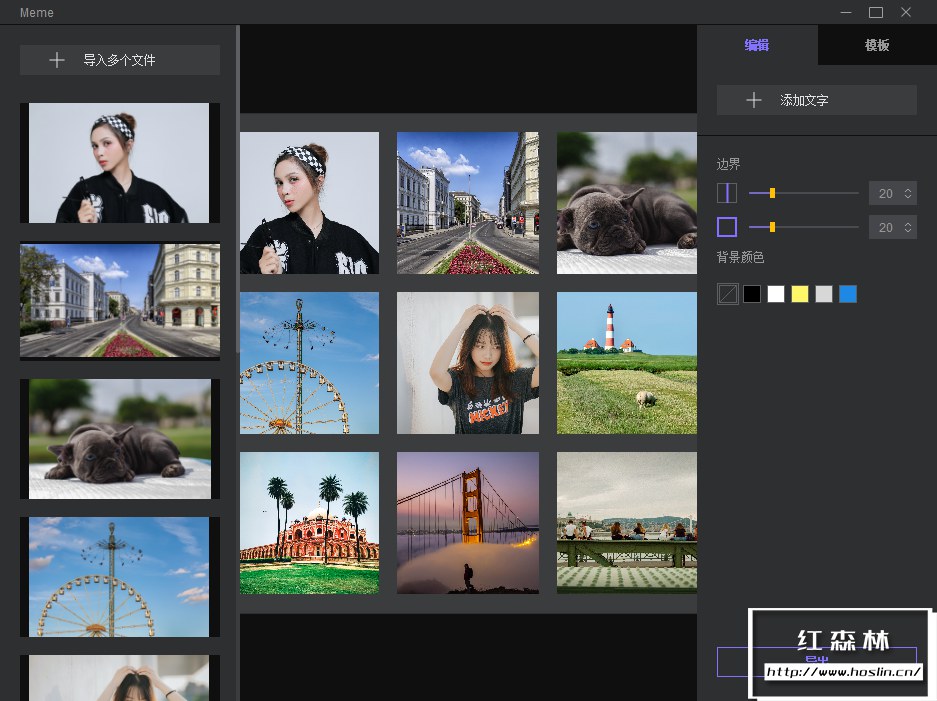Click the outer border value stepper arrows
Screen dimensions: 937x701
click(908, 227)
